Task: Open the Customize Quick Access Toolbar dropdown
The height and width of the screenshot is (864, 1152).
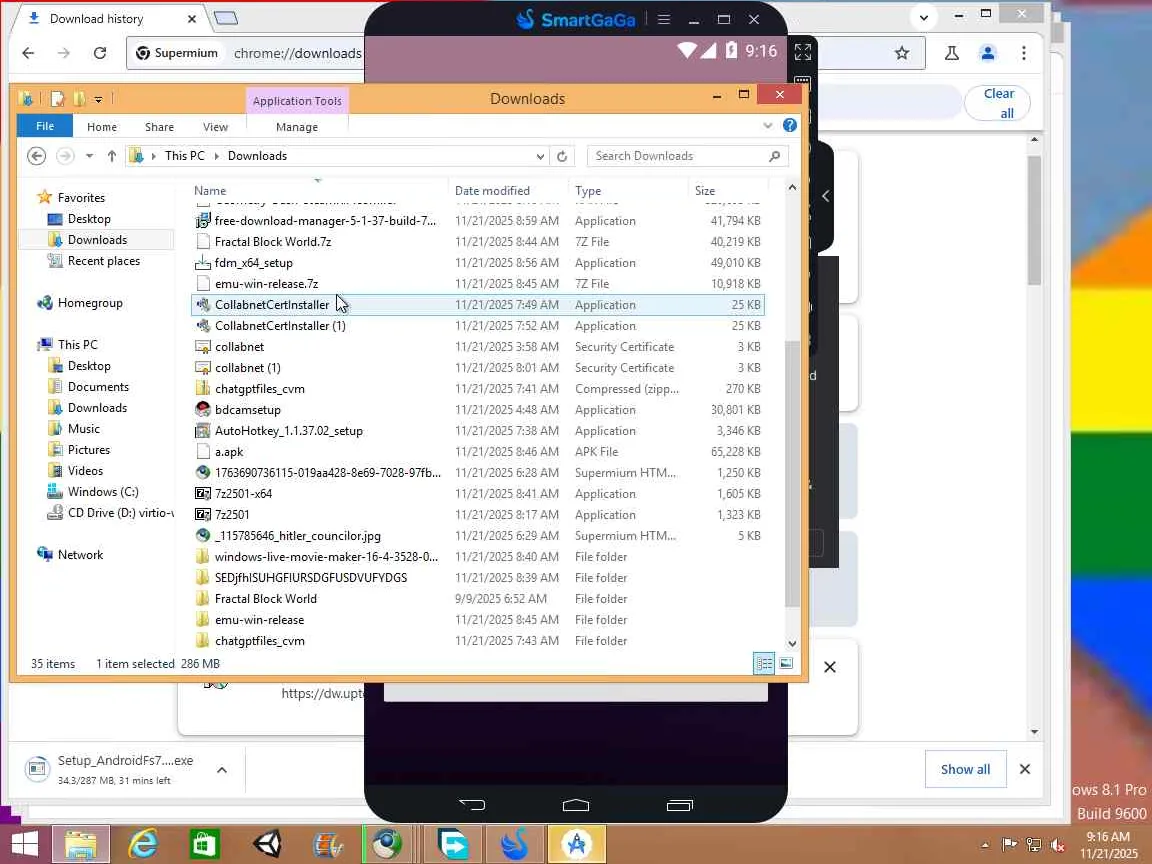Action: pyautogui.click(x=98, y=99)
